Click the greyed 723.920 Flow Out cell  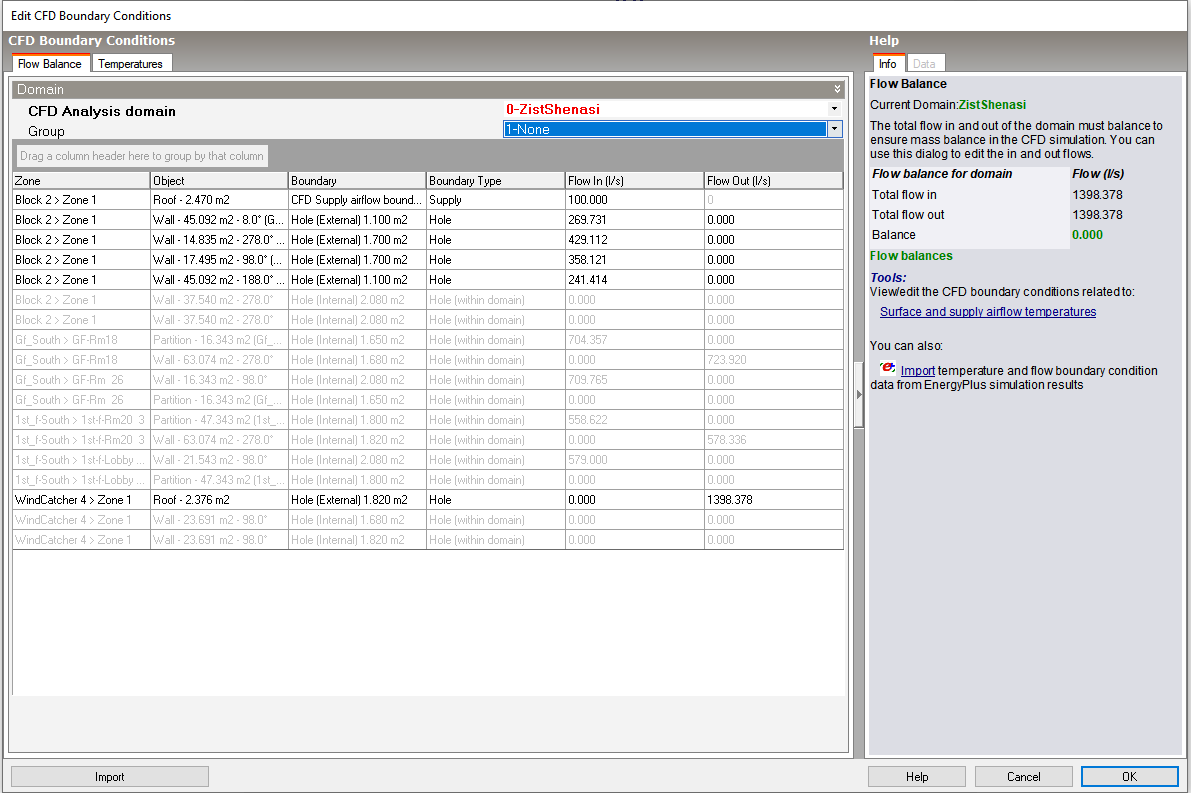[773, 359]
